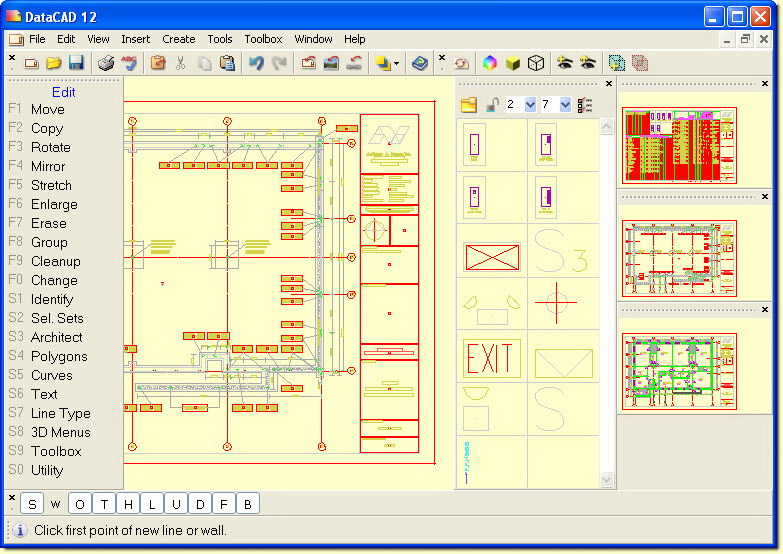Expand arrow beside the yellow layers icon
This screenshot has width=783, height=554.
pyautogui.click(x=396, y=63)
